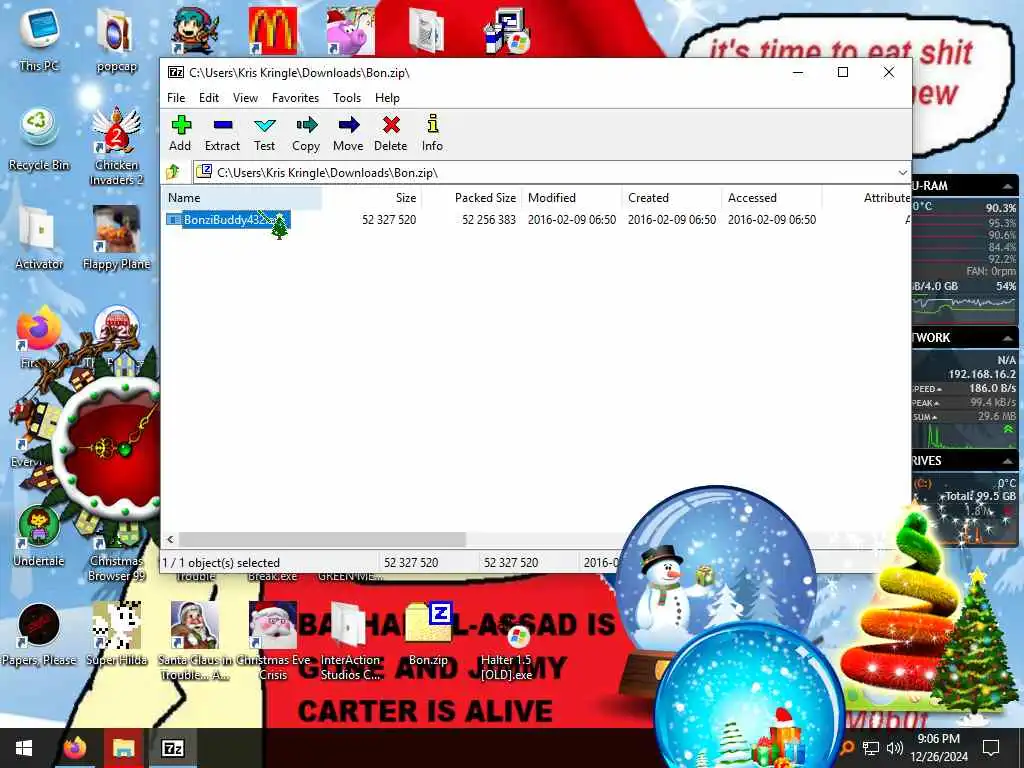Collapse the NETWORK gadget section arrow
Image resolution: width=1024 pixels, height=768 pixels.
tap(1007, 338)
